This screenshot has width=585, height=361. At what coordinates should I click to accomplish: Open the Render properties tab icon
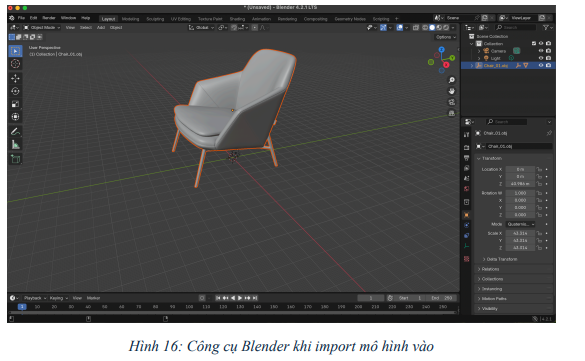point(466,148)
